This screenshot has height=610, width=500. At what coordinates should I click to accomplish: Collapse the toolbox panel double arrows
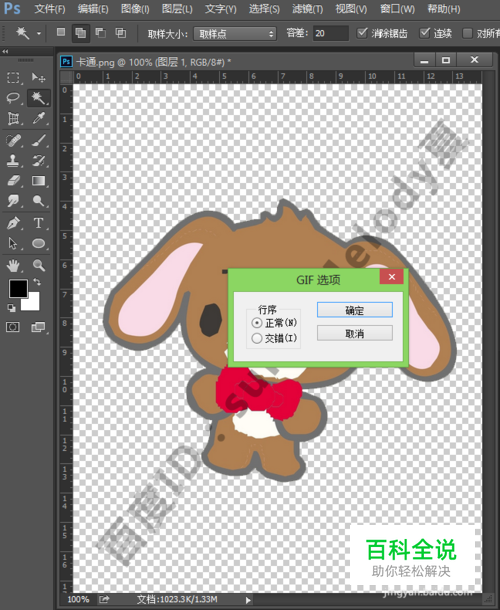tap(5, 51)
